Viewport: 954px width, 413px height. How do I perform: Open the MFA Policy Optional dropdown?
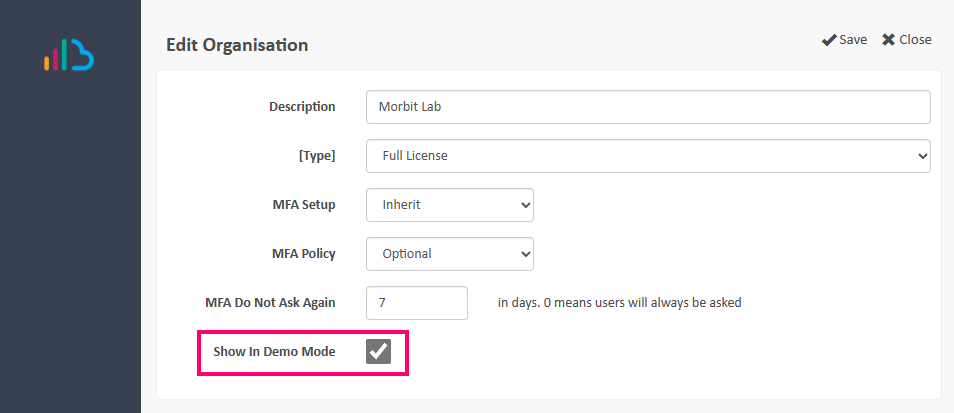tap(449, 253)
